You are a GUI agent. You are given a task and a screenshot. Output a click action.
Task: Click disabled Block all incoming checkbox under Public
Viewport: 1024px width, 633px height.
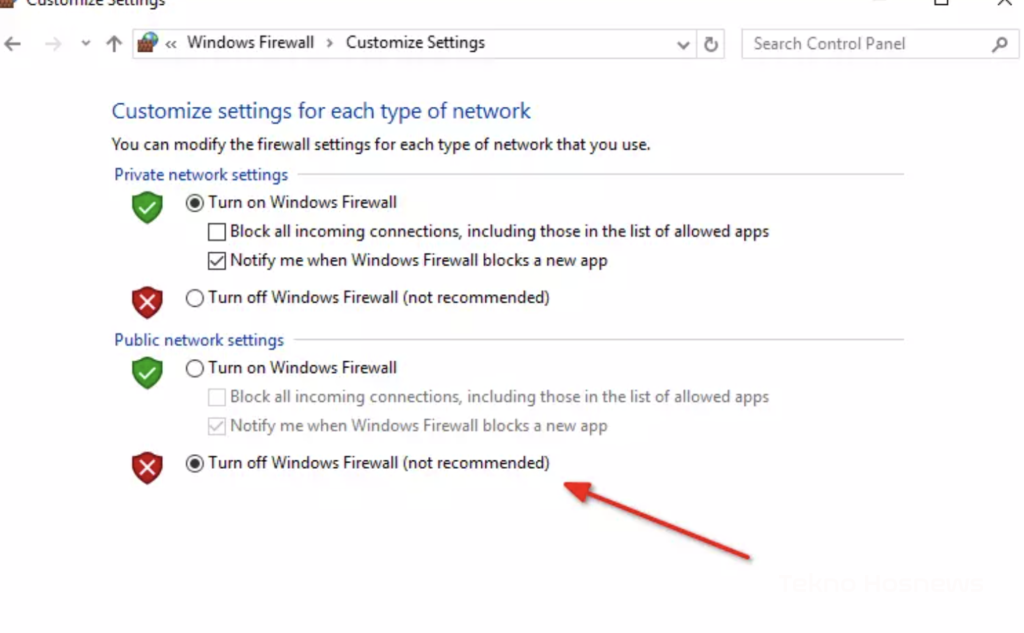(x=217, y=397)
